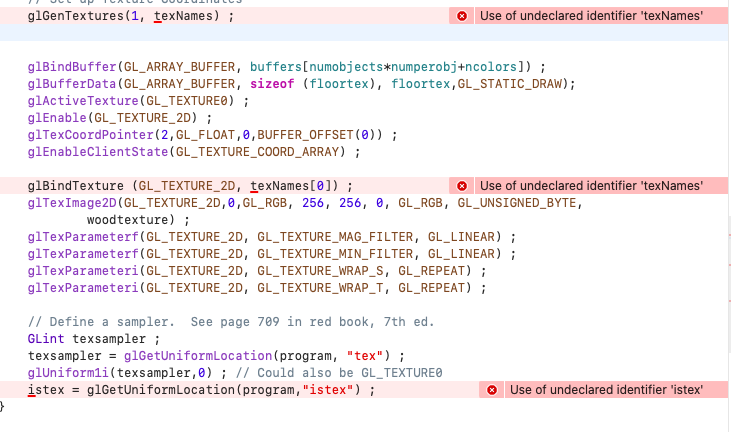The image size is (731, 432).
Task: Click the underlined istex variable
Action: click(46, 390)
